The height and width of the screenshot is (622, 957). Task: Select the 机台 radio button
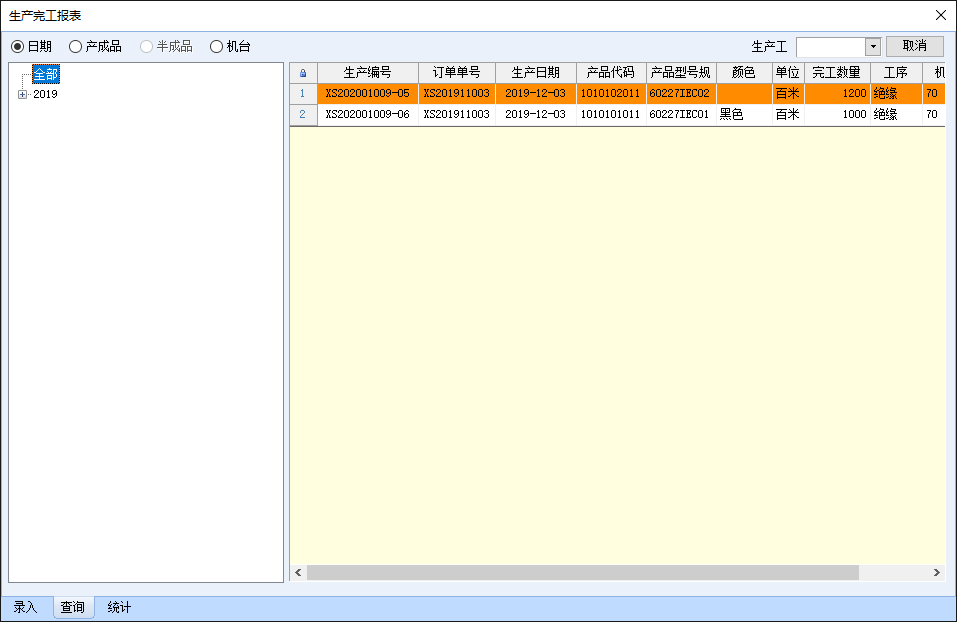(x=217, y=45)
